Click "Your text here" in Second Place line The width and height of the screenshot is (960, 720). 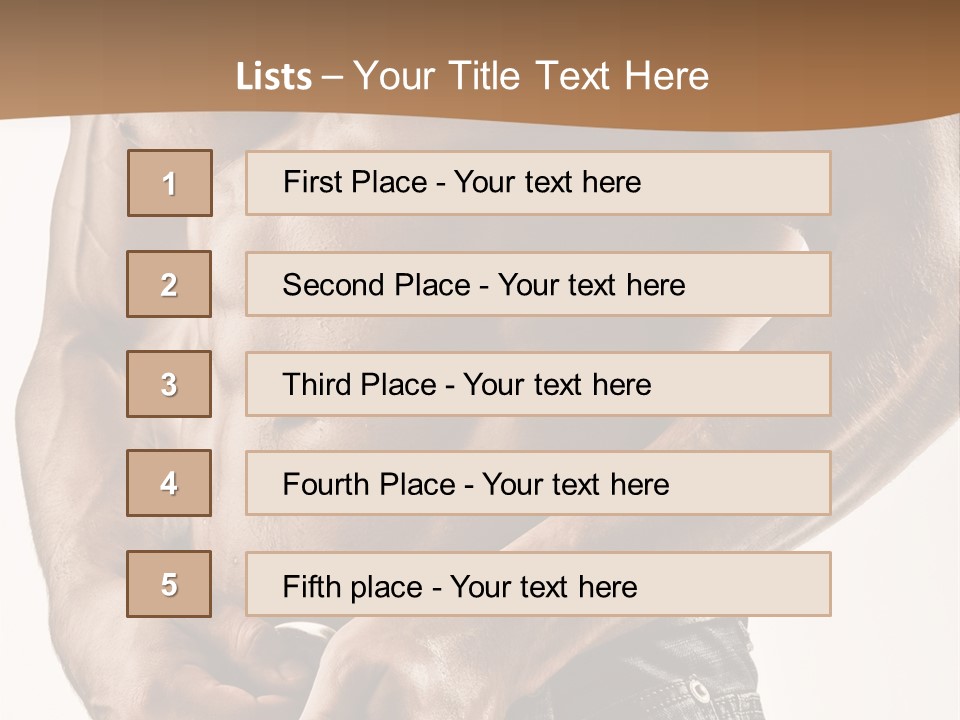[591, 285]
